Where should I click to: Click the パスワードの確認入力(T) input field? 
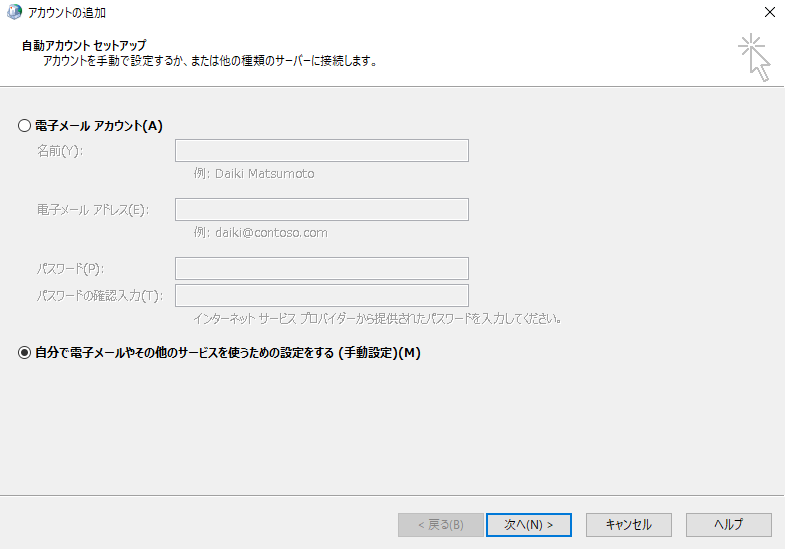321,295
